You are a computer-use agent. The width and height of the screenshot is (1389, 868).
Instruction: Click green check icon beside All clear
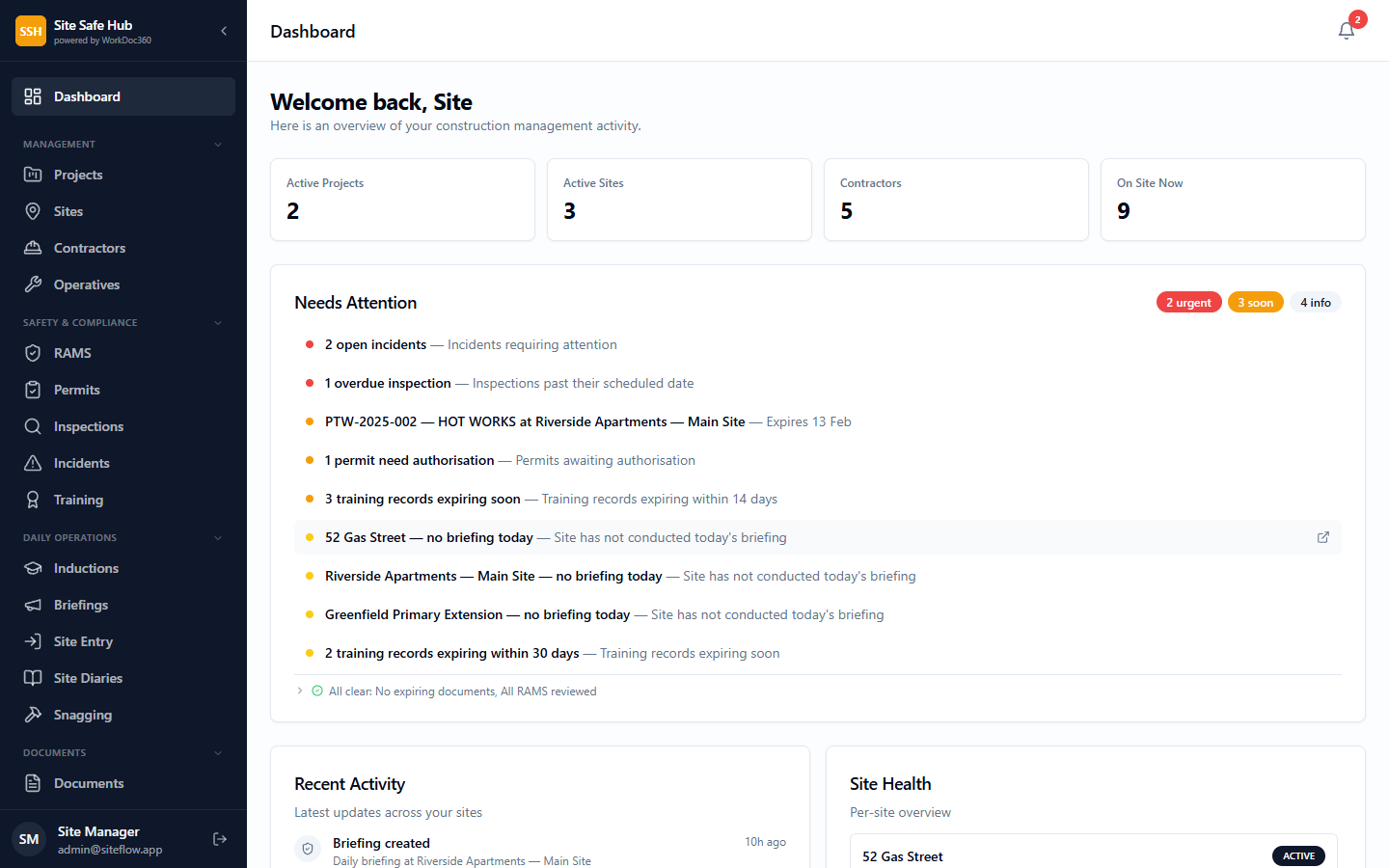[317, 691]
